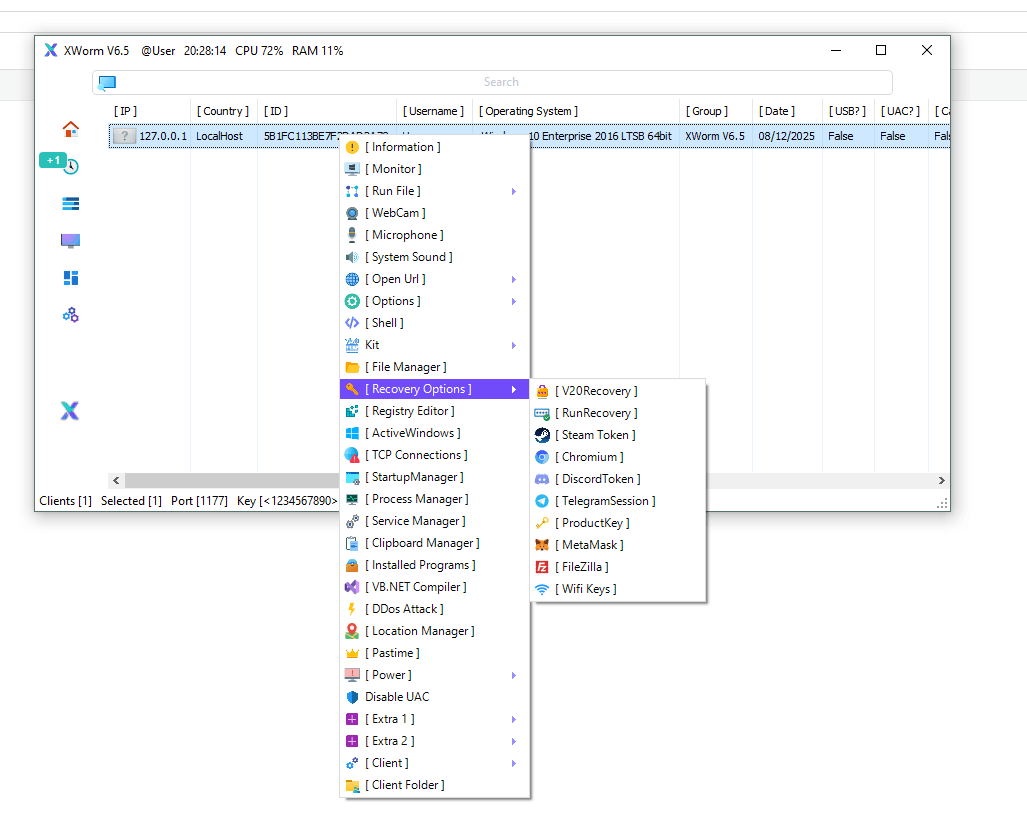The image size is (1027, 840).
Task: Click the chat bubble icon beside the search bar
Action: (107, 83)
